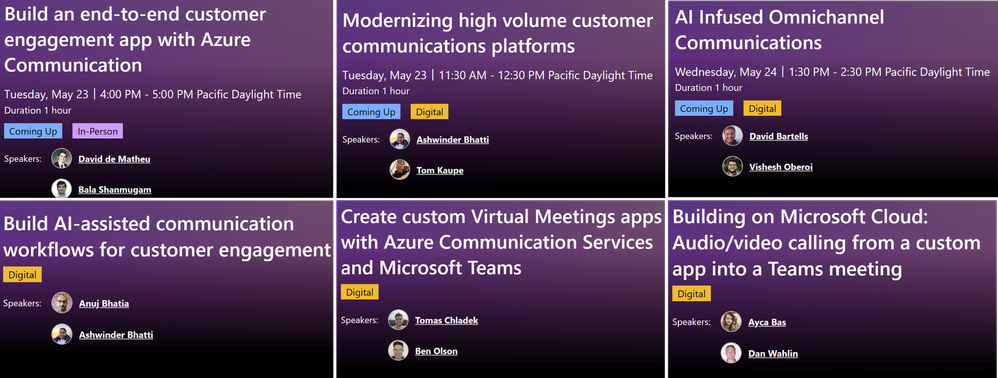
Task: Click Vishesh Oberoi's avatar image
Action: coord(733,166)
